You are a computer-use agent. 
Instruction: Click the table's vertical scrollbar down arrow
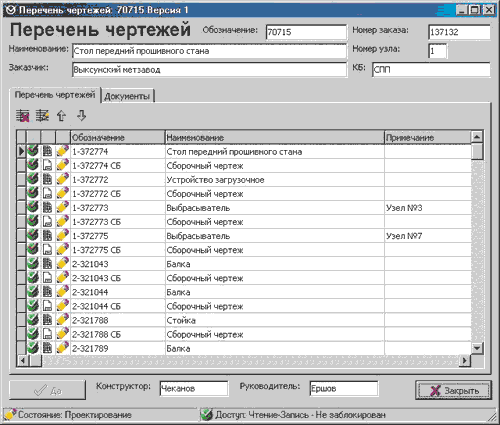pos(477,348)
